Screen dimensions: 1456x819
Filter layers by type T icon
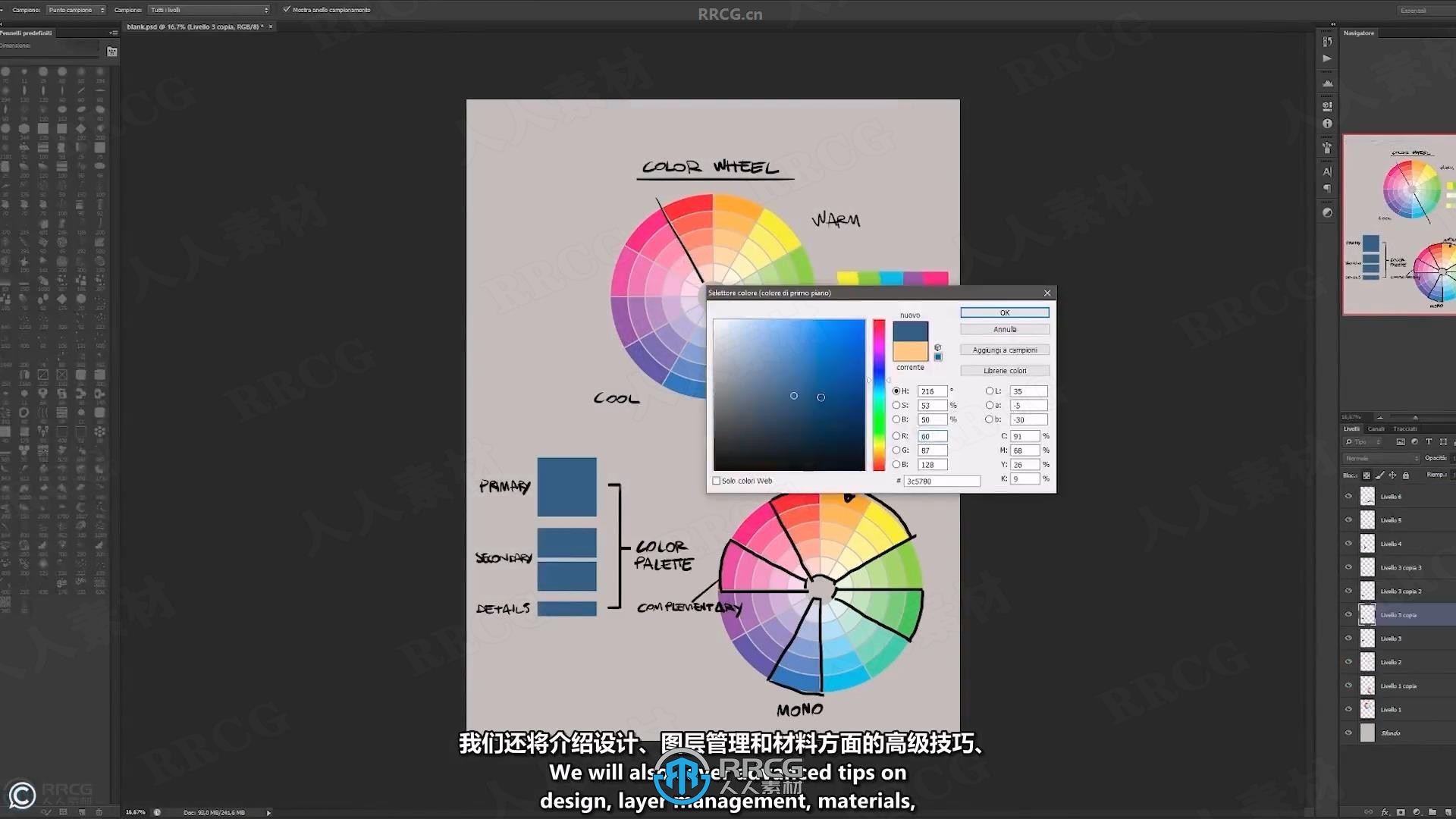(x=1429, y=441)
